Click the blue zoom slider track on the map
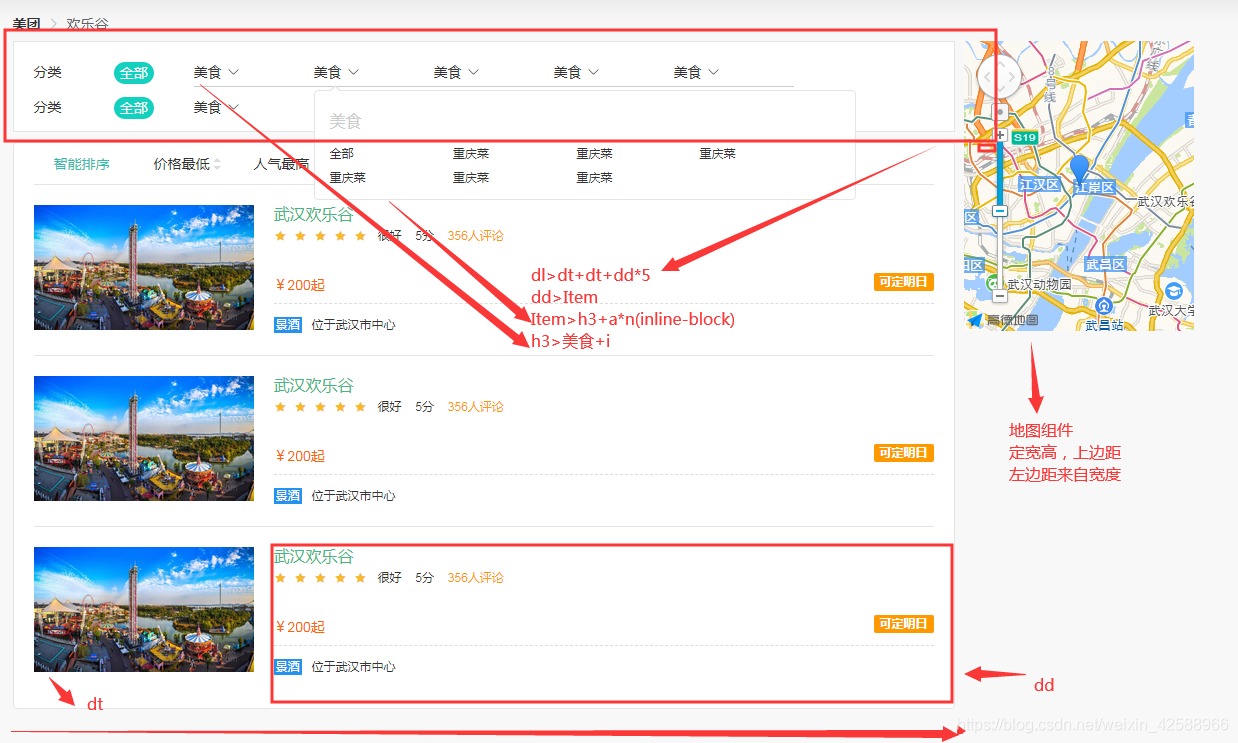Image resolution: width=1238 pixels, height=743 pixels. (999, 175)
